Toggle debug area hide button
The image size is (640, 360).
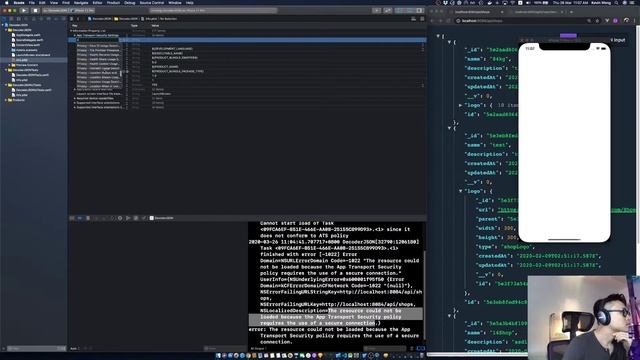tap(72, 218)
